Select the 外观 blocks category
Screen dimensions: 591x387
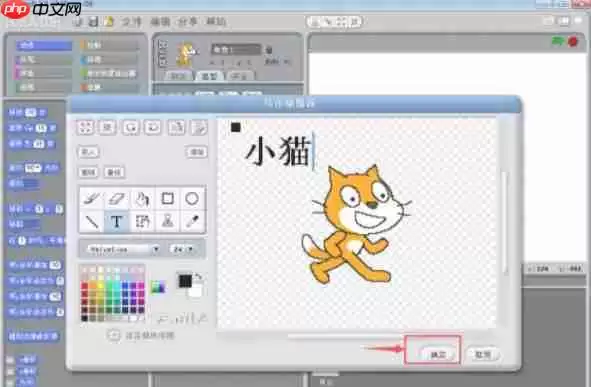tap(44, 60)
